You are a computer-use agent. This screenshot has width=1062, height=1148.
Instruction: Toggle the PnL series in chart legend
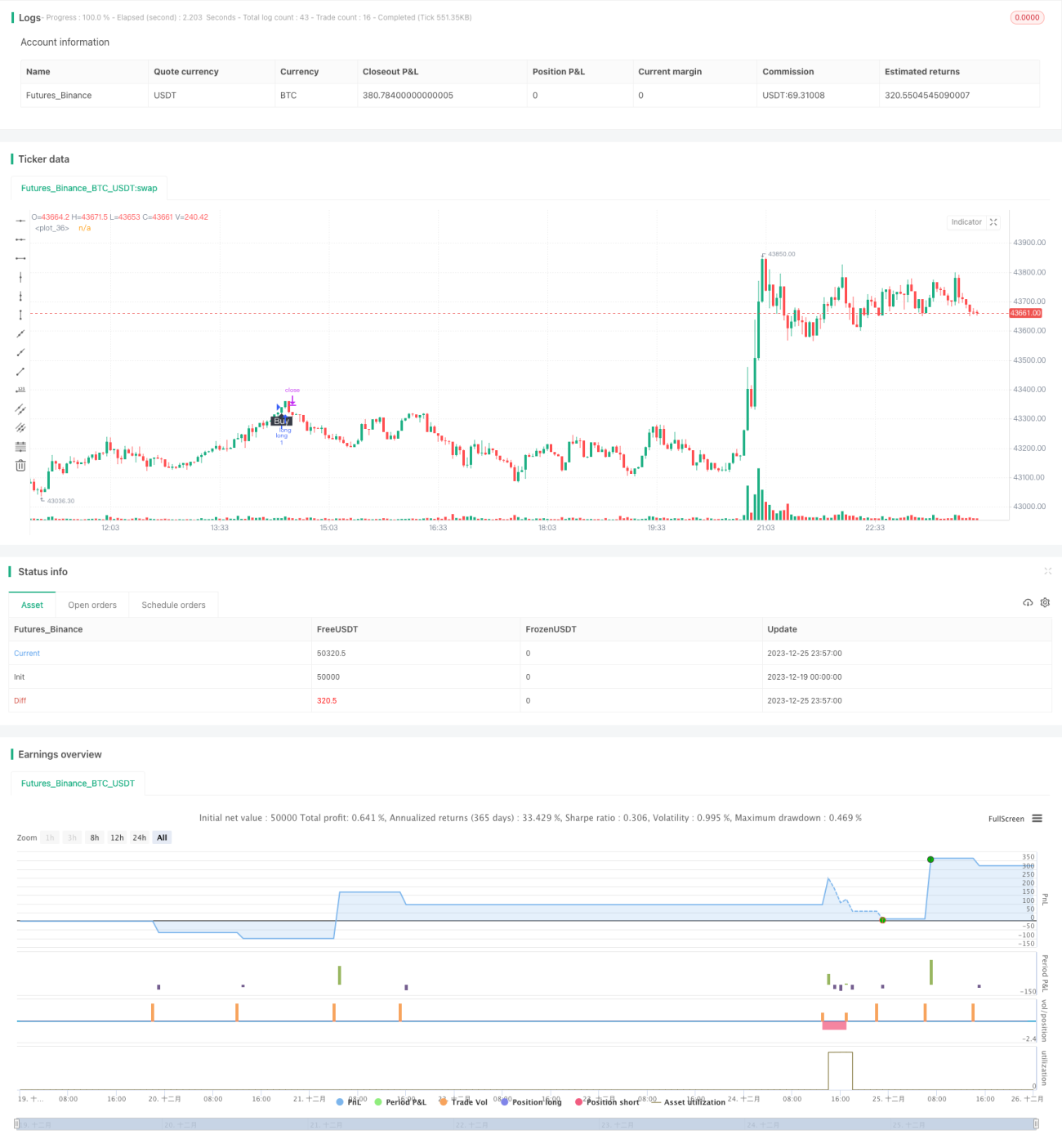coord(349,1101)
